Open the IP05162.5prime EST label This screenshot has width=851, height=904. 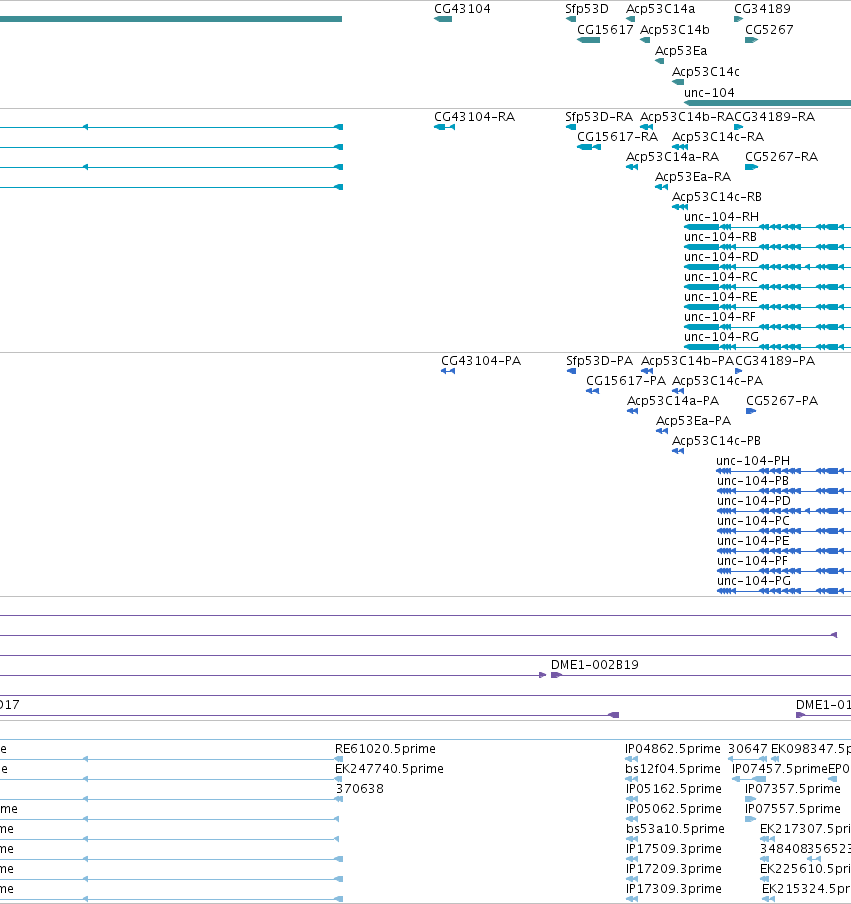673,789
